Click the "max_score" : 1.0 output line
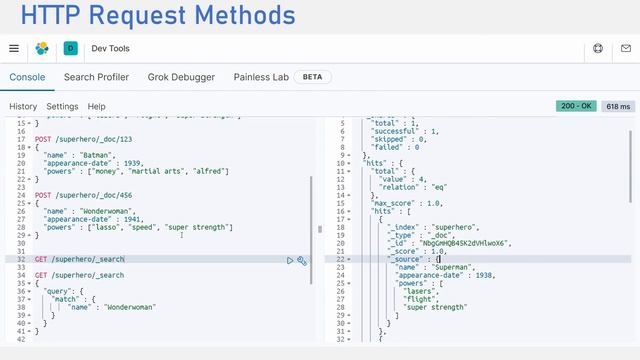Viewport: 640px width, 360px height. pyautogui.click(x=407, y=203)
